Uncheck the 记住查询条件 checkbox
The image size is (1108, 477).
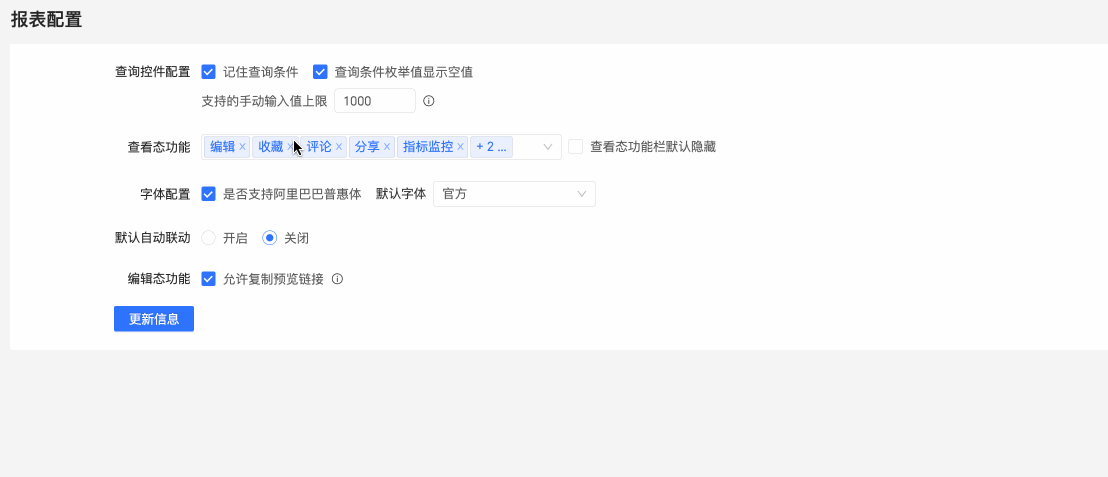(x=209, y=72)
